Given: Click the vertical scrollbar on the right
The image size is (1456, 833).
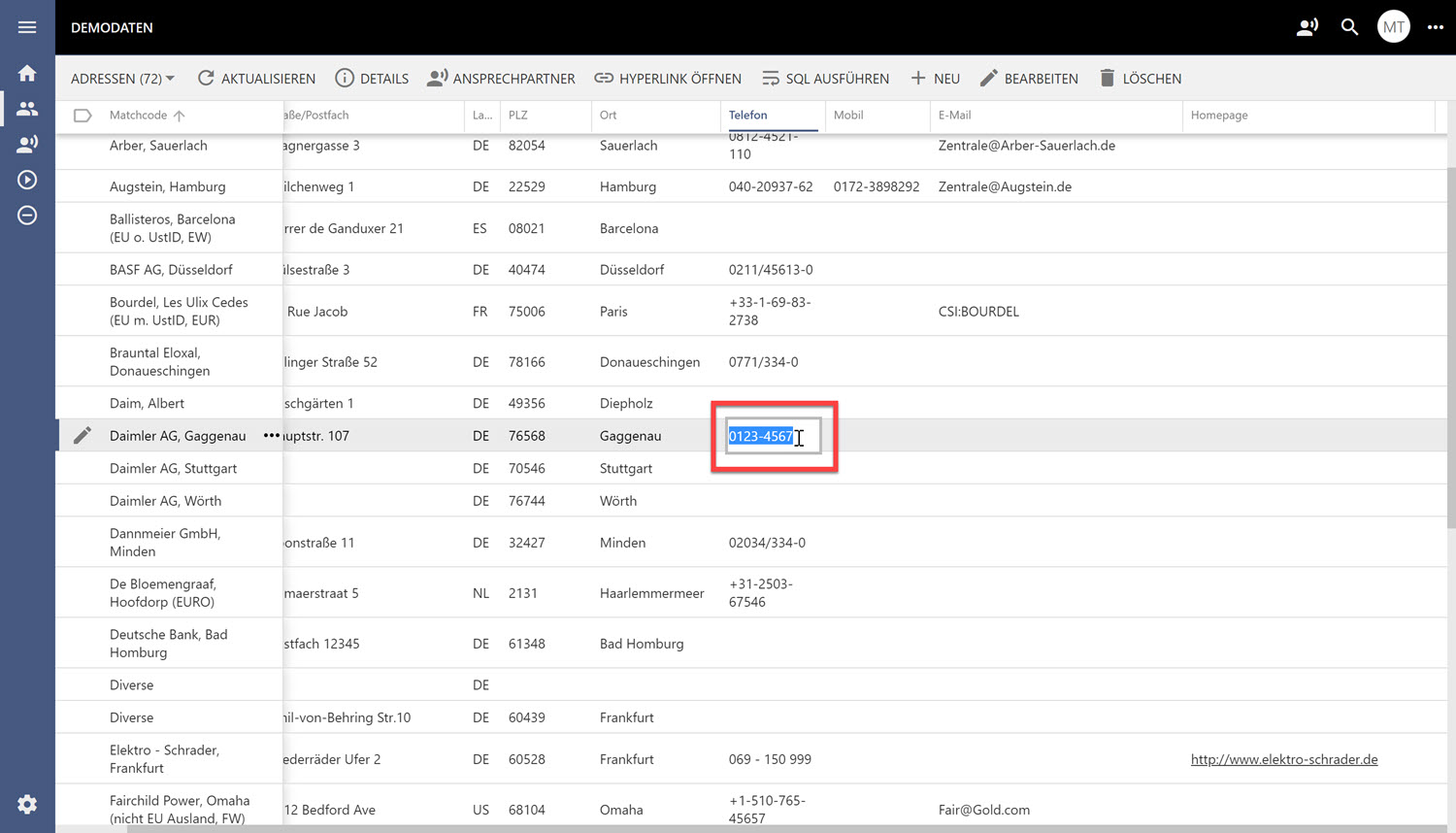Looking at the screenshot, I should (1450, 350).
